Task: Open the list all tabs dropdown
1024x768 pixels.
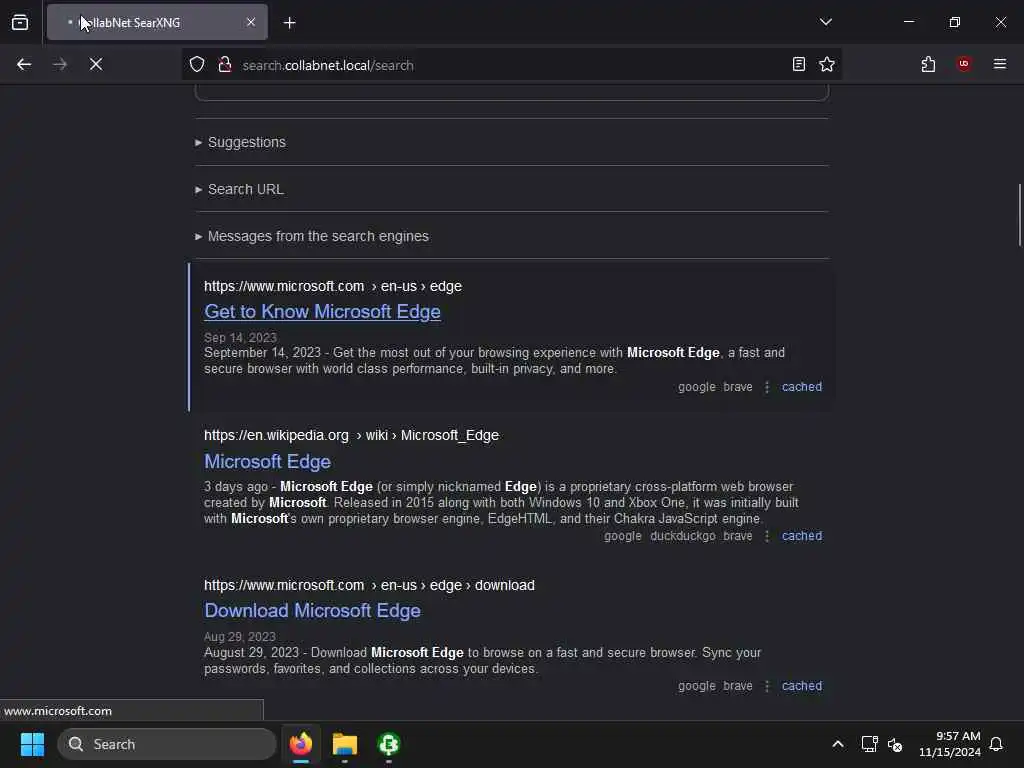Action: coord(825,22)
